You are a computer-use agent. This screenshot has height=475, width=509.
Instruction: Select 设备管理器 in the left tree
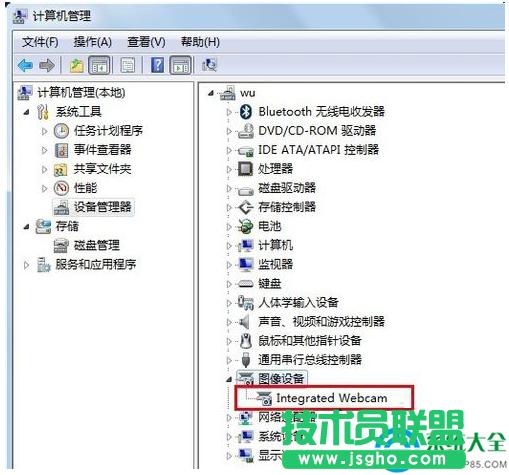(102, 207)
